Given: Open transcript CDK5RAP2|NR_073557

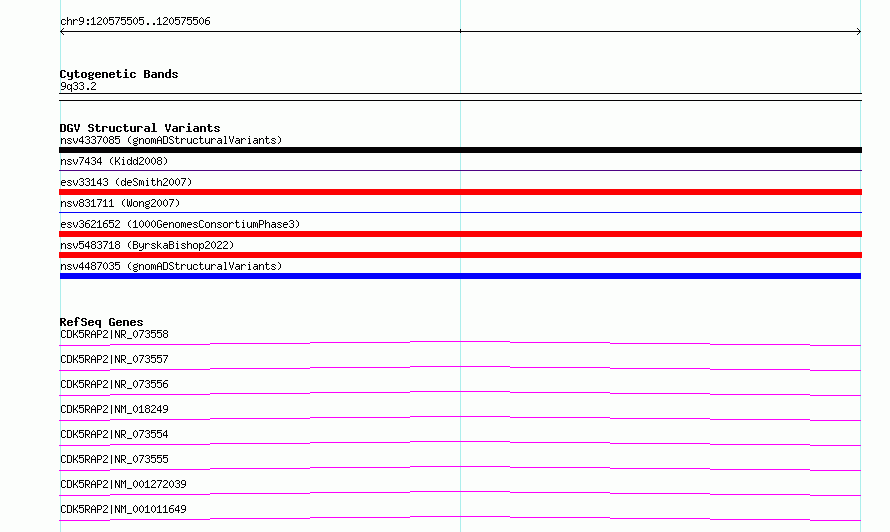Looking at the screenshot, I should point(114,359).
